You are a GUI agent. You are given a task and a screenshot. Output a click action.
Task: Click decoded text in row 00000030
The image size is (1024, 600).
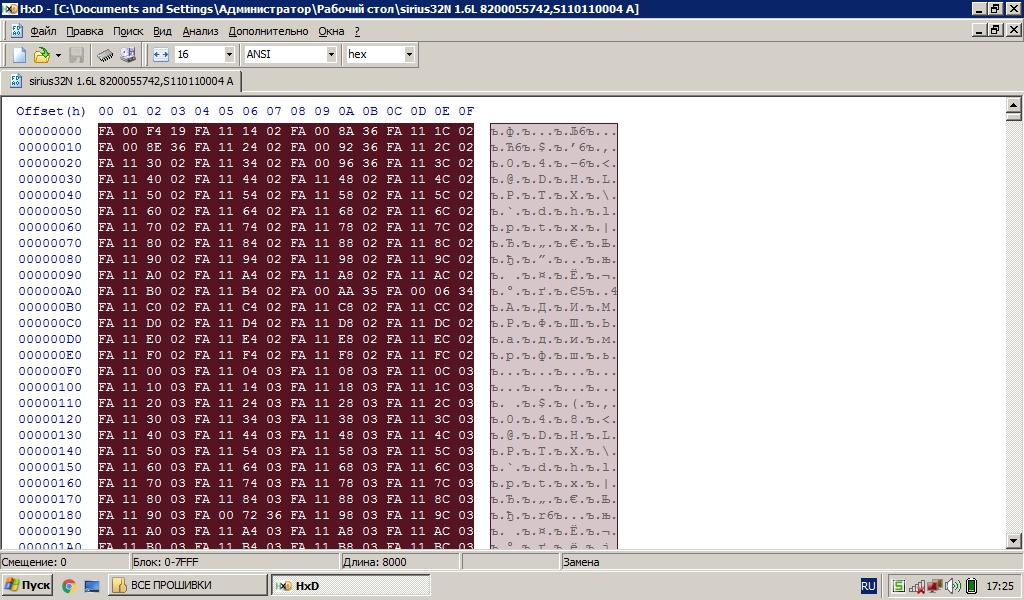click(x=554, y=179)
